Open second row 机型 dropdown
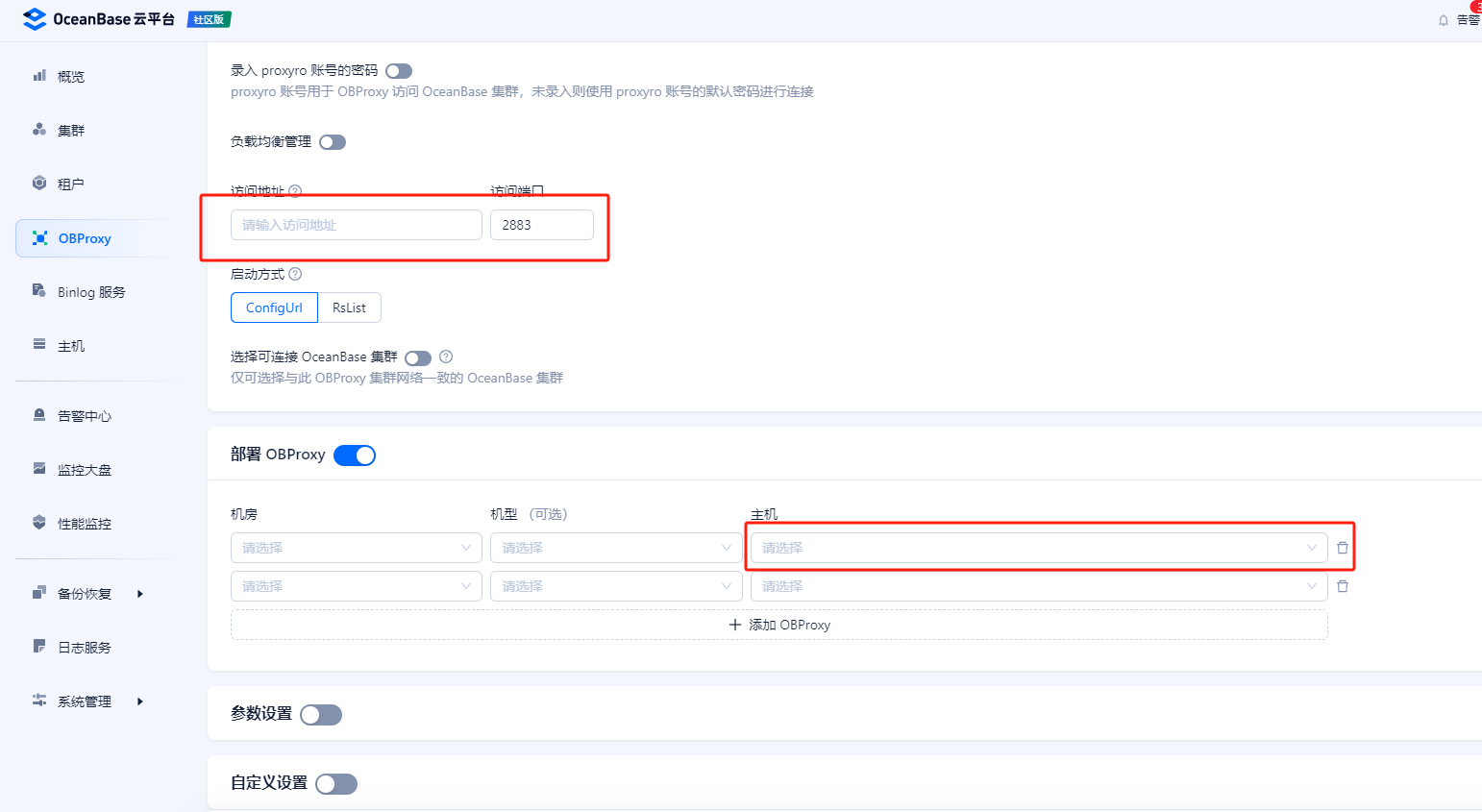The image size is (1482, 812). [x=616, y=586]
